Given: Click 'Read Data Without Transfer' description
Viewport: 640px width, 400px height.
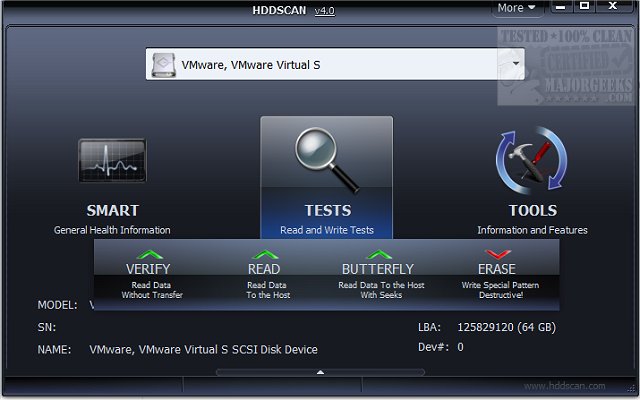Looking at the screenshot, I should point(151,290).
